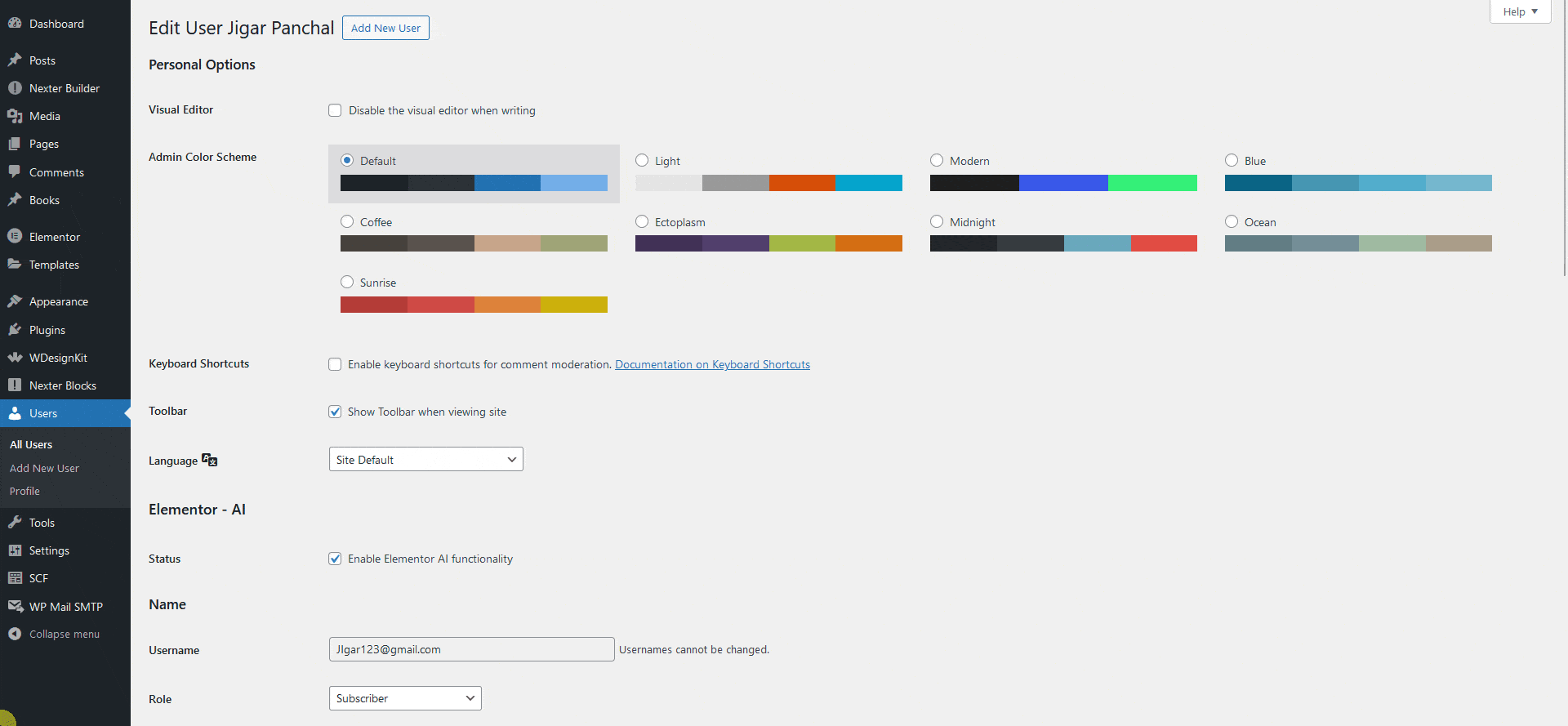Click the Collapse menu arrow icon
This screenshot has height=726, width=1568.
tap(15, 634)
